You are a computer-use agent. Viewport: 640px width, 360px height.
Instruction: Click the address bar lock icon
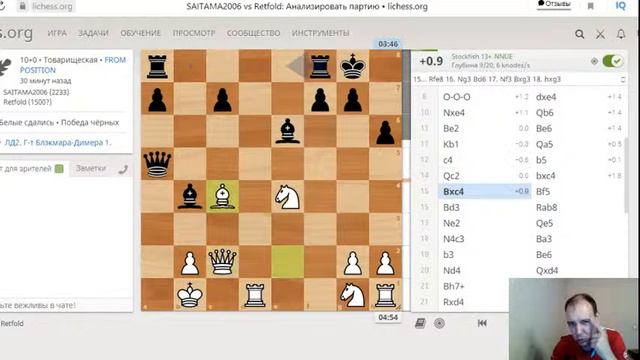point(23,6)
